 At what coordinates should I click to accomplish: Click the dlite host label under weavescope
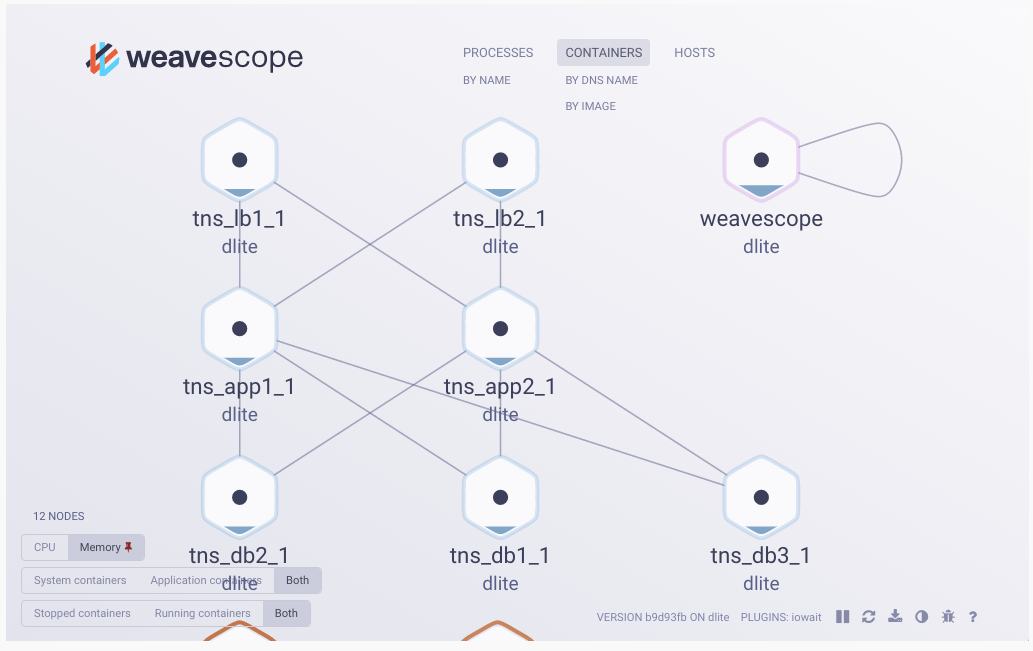tap(761, 246)
